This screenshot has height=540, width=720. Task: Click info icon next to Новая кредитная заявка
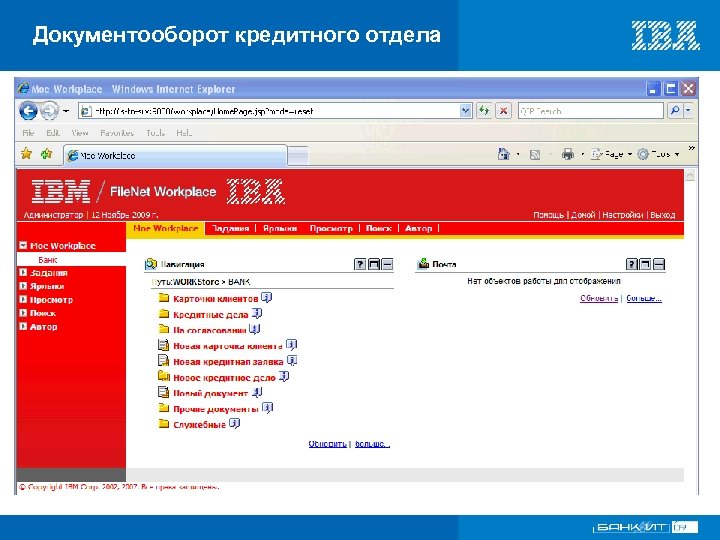[x=292, y=360]
